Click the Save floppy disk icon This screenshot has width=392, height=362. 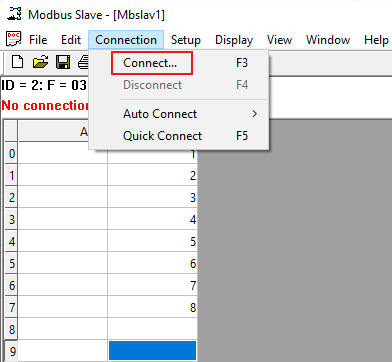[63, 62]
